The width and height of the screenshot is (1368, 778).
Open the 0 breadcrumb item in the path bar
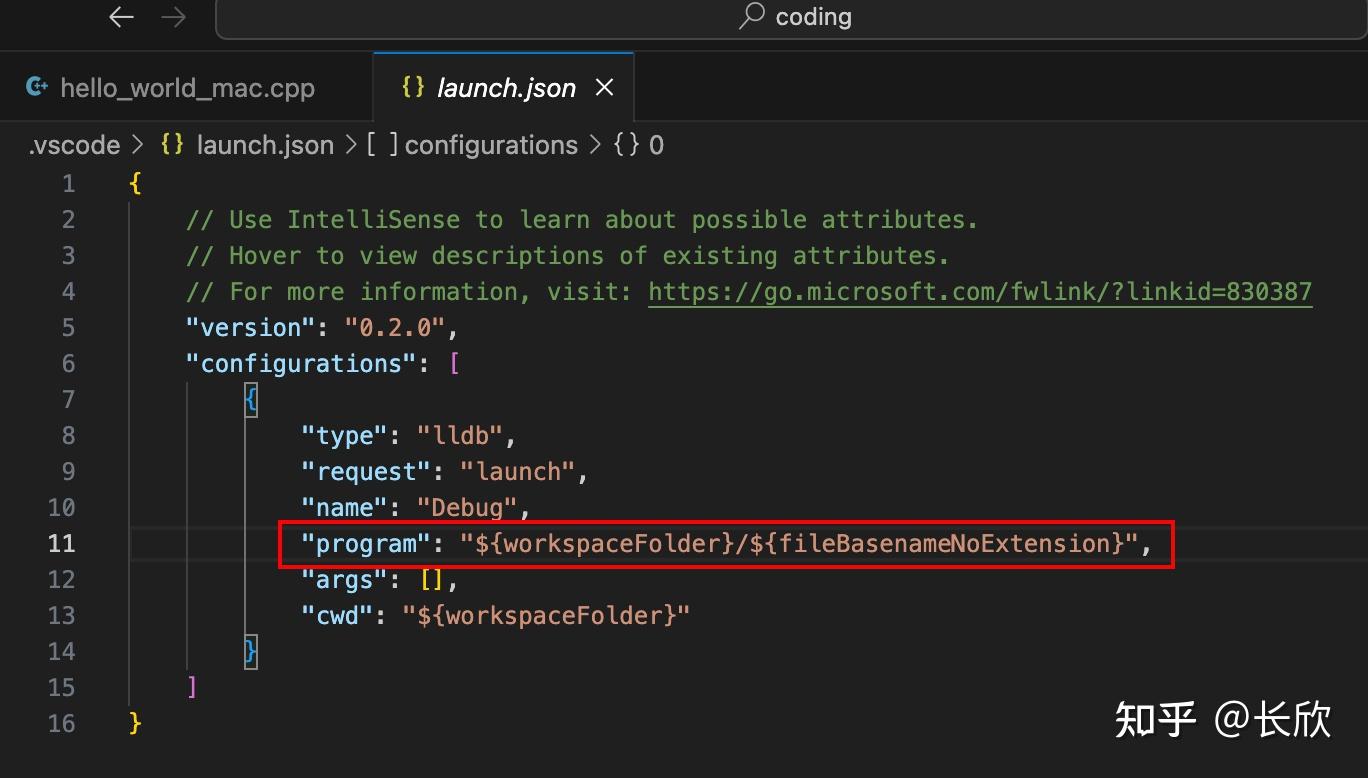point(657,145)
